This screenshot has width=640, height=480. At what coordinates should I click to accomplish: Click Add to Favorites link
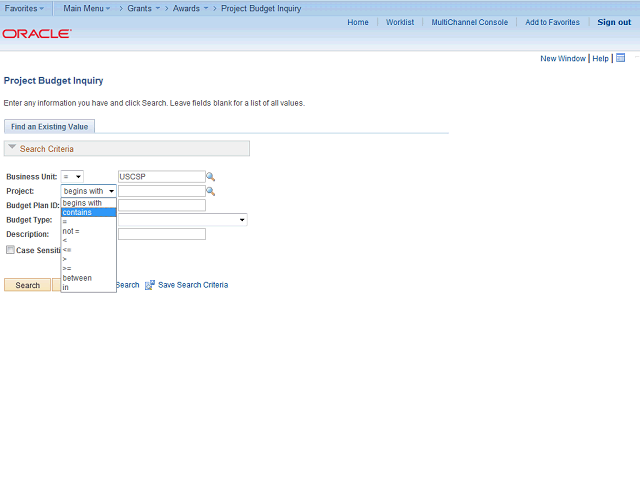pyautogui.click(x=552, y=22)
